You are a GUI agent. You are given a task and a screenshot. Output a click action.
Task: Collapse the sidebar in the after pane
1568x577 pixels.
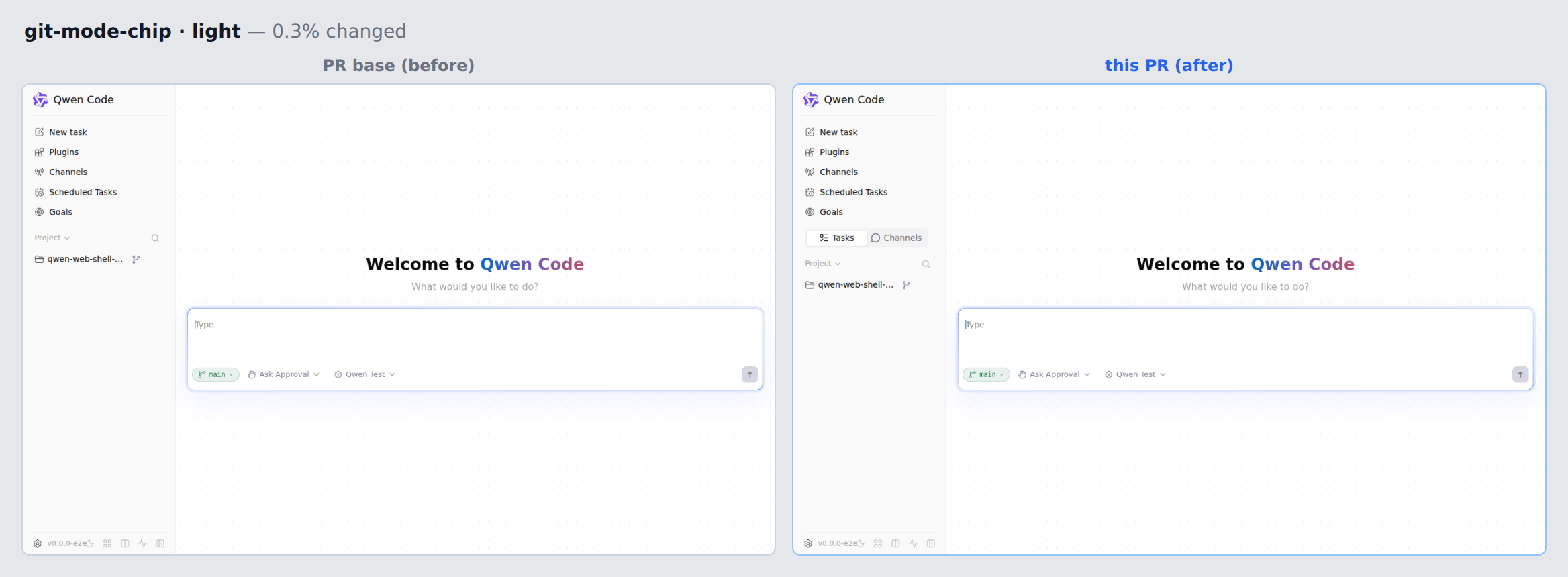(931, 543)
